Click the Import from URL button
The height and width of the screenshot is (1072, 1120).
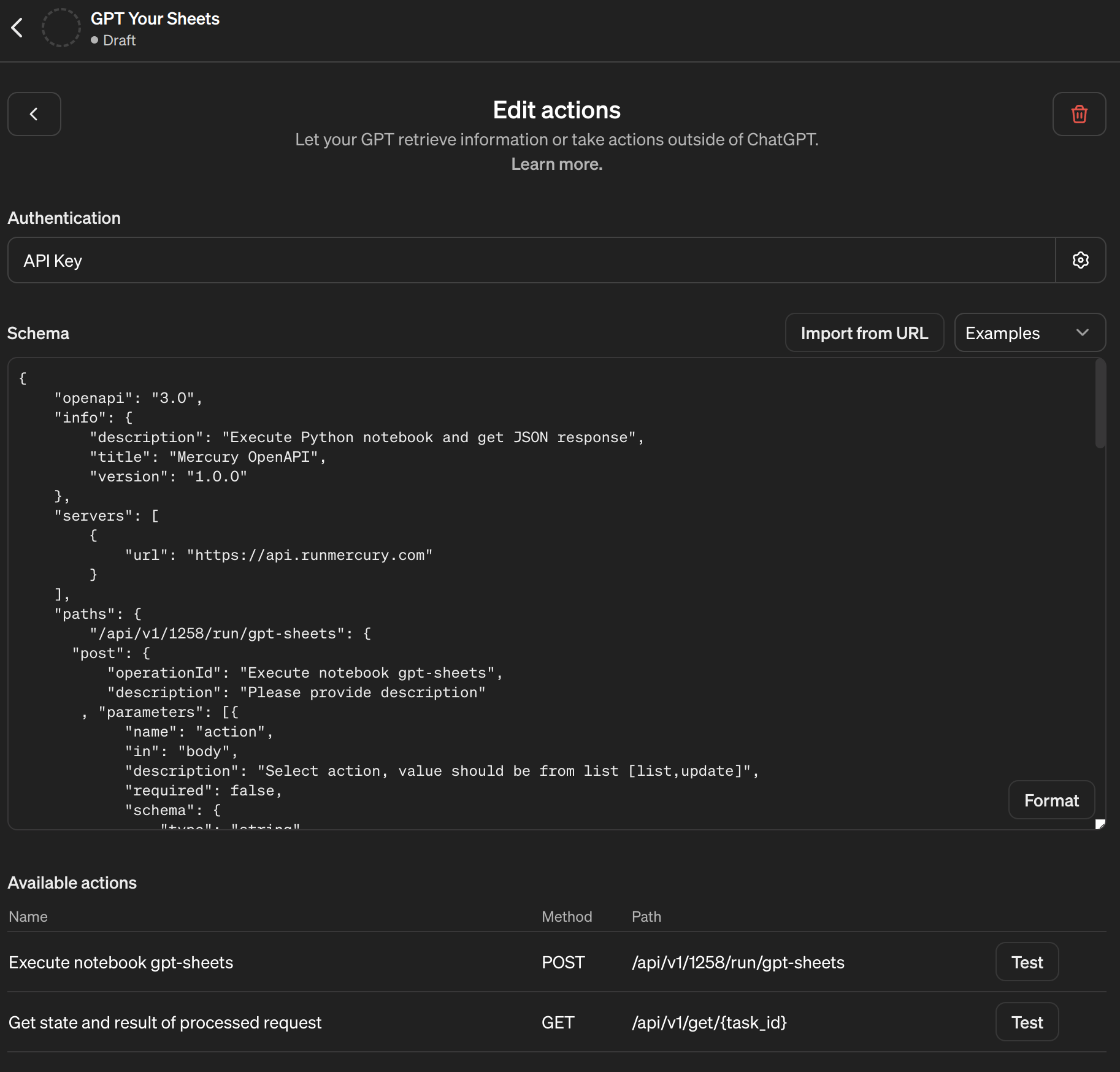[865, 332]
